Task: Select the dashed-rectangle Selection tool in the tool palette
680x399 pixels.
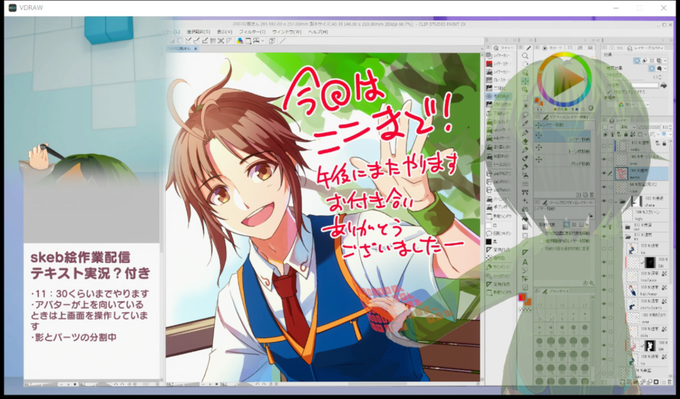Action: coord(525,98)
